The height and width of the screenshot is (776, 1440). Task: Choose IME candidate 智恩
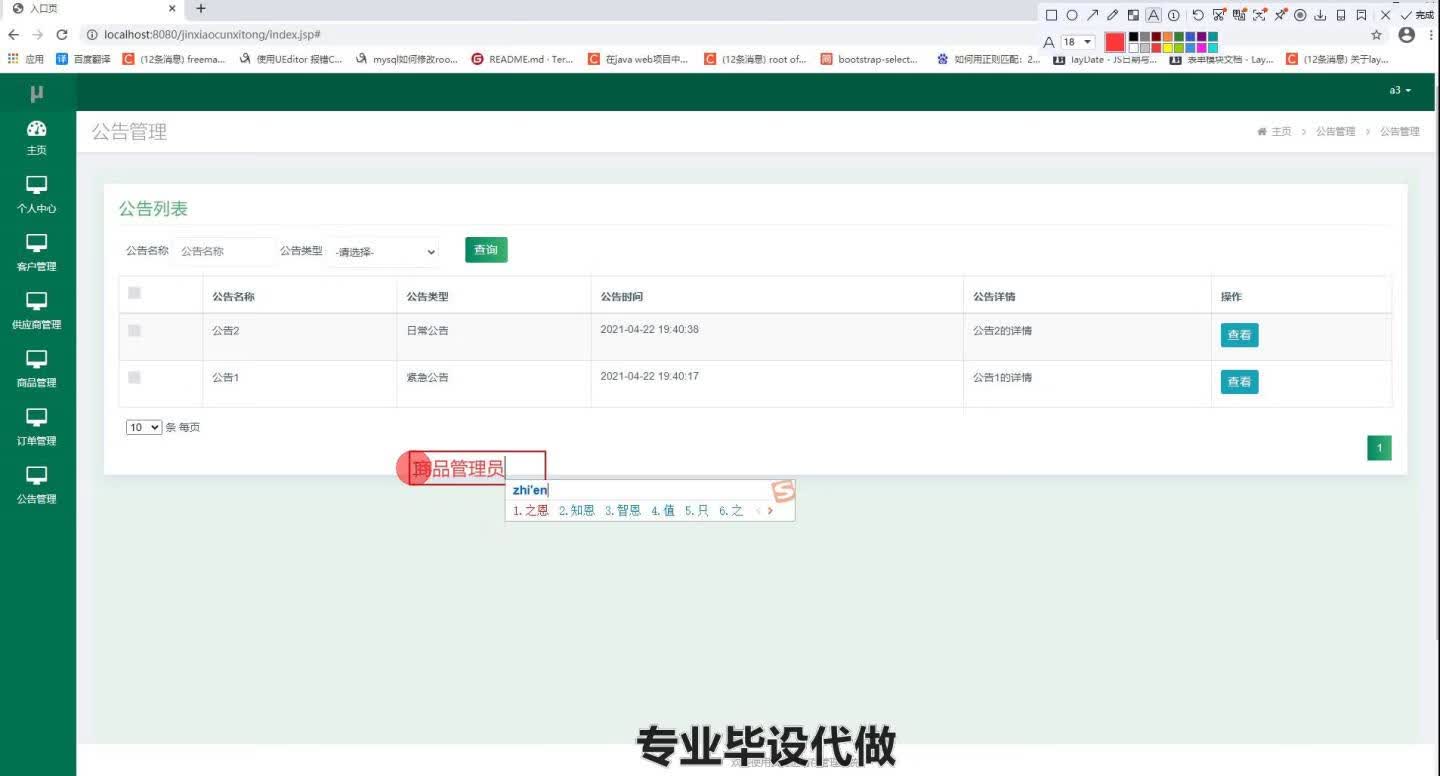pyautogui.click(x=622, y=510)
